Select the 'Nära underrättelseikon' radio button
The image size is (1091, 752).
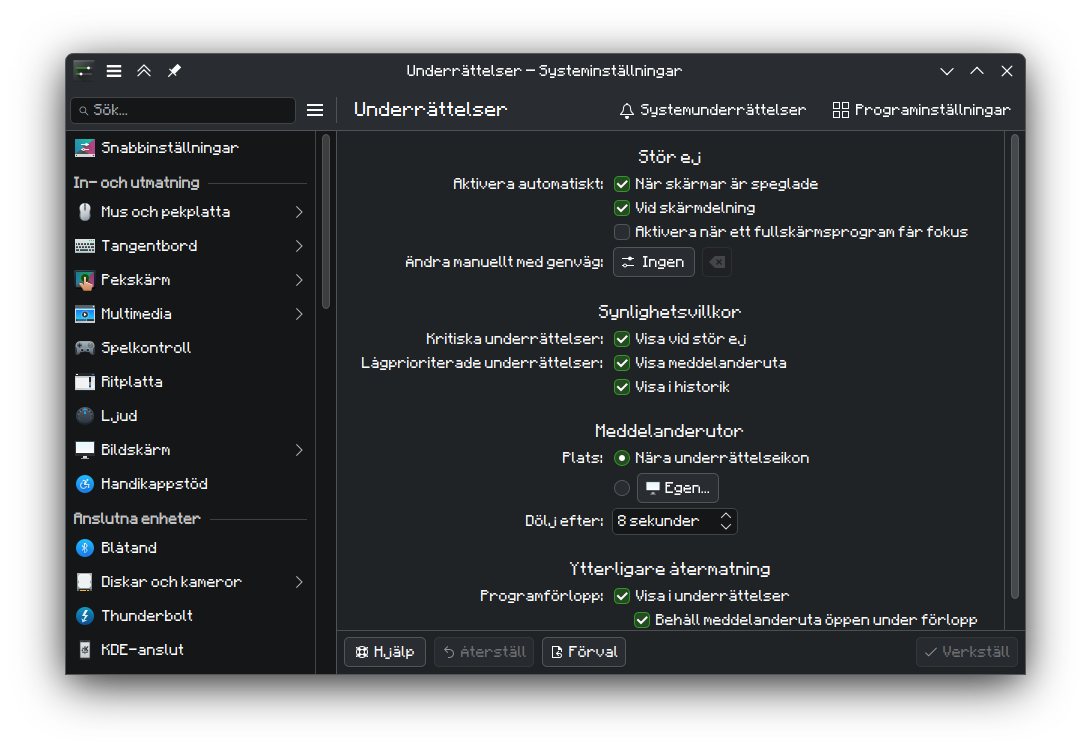(x=622, y=458)
